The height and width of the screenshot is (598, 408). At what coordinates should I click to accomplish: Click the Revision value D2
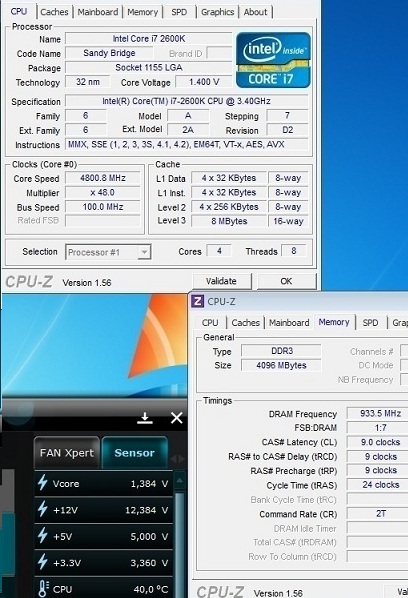point(288,130)
